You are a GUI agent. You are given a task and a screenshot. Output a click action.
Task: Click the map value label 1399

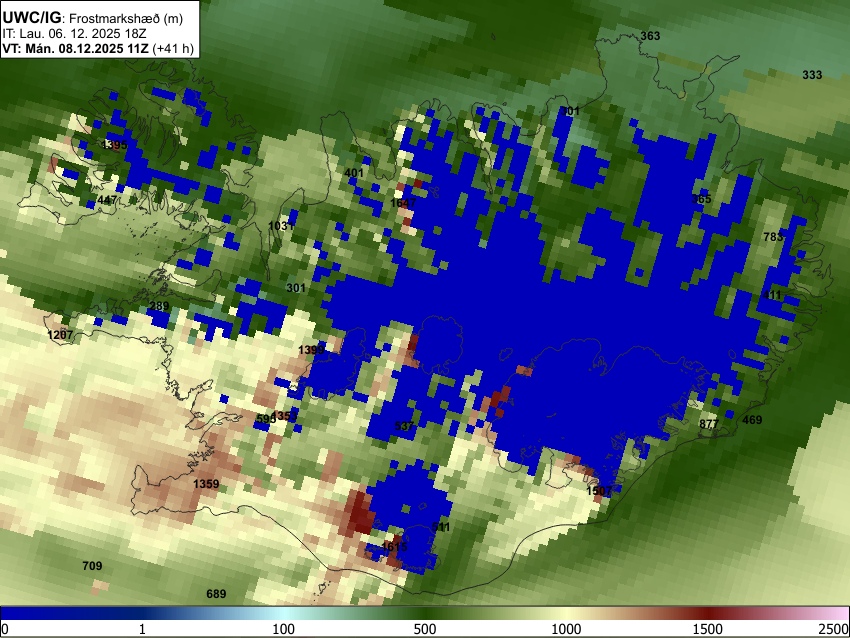311,350
